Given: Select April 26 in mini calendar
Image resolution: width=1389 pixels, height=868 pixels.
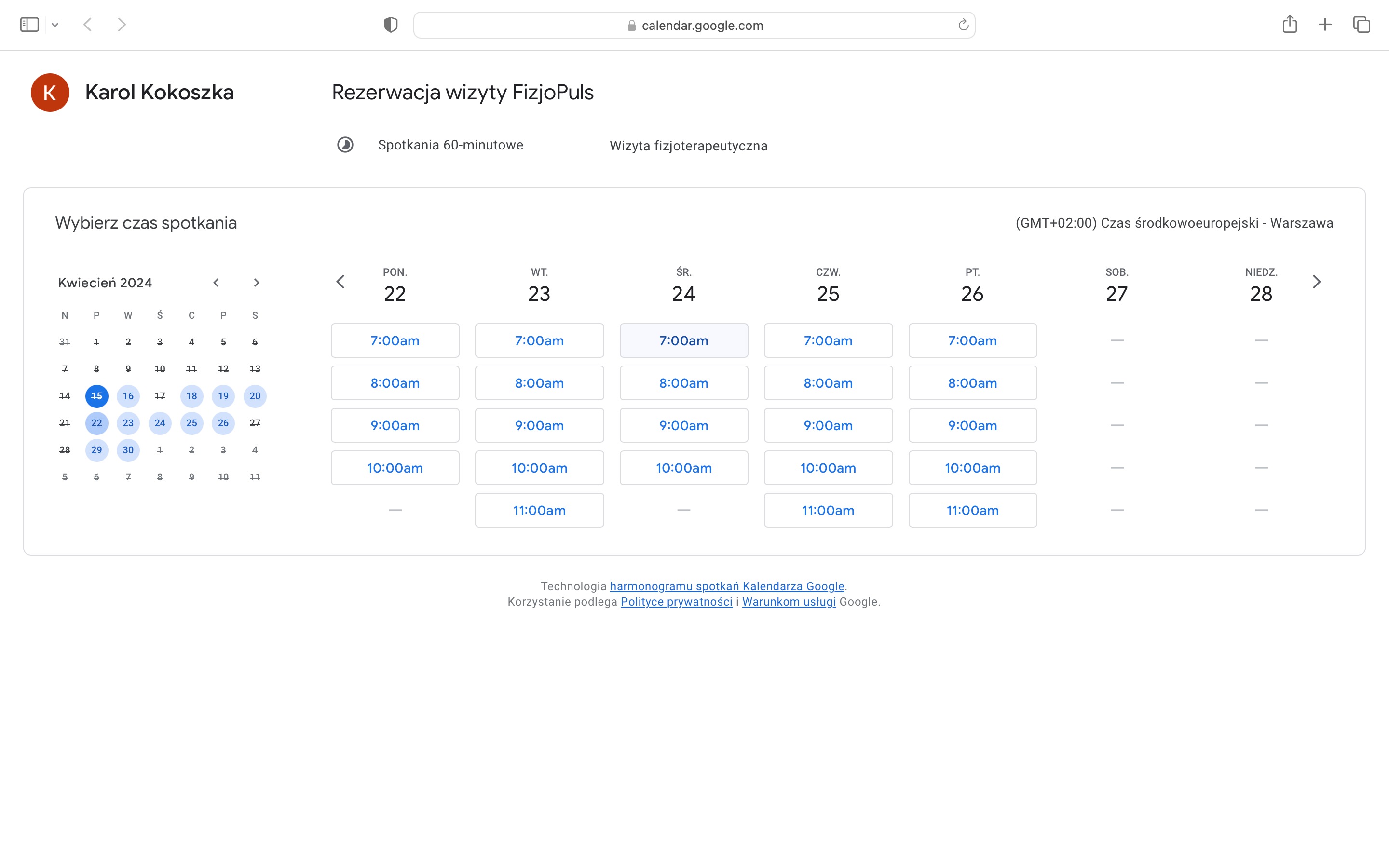Looking at the screenshot, I should [x=223, y=423].
